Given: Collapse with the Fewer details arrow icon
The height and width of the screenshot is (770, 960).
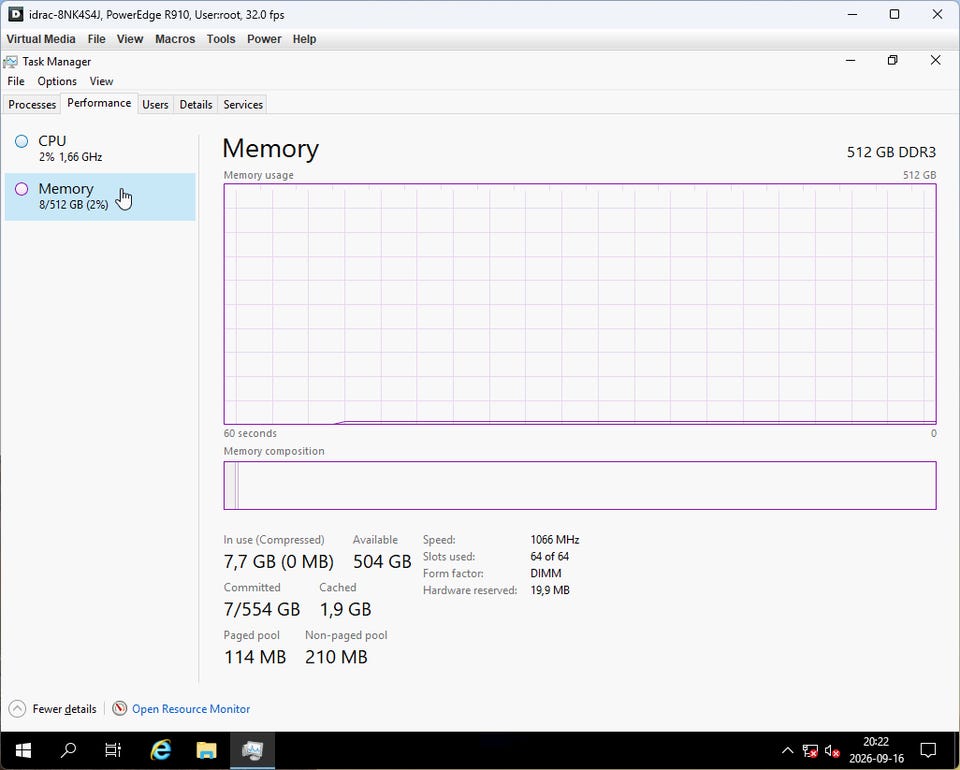Looking at the screenshot, I should (17, 709).
